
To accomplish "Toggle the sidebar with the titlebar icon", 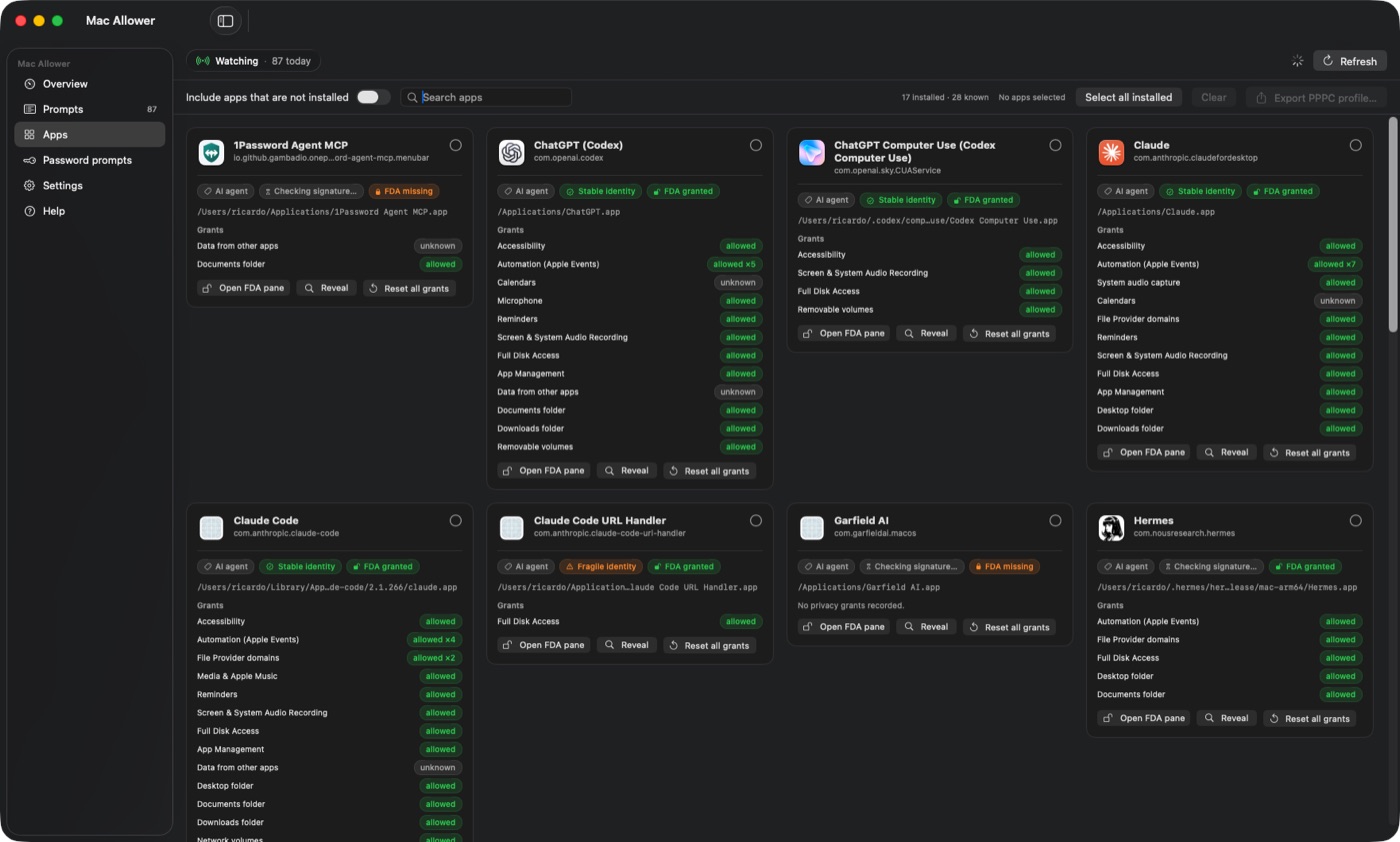I will 225,21.
